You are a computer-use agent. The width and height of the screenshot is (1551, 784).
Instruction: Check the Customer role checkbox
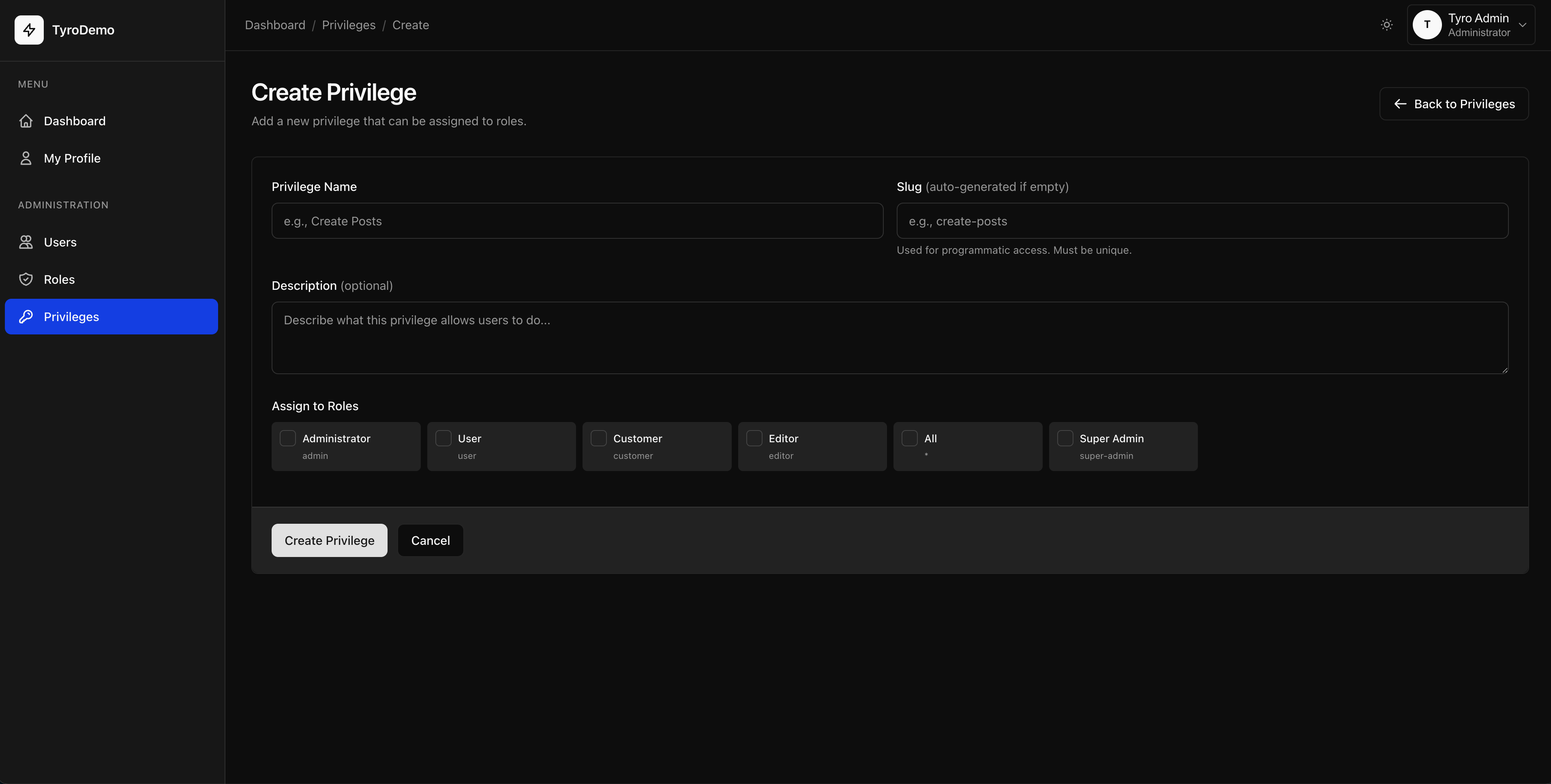[x=598, y=438]
